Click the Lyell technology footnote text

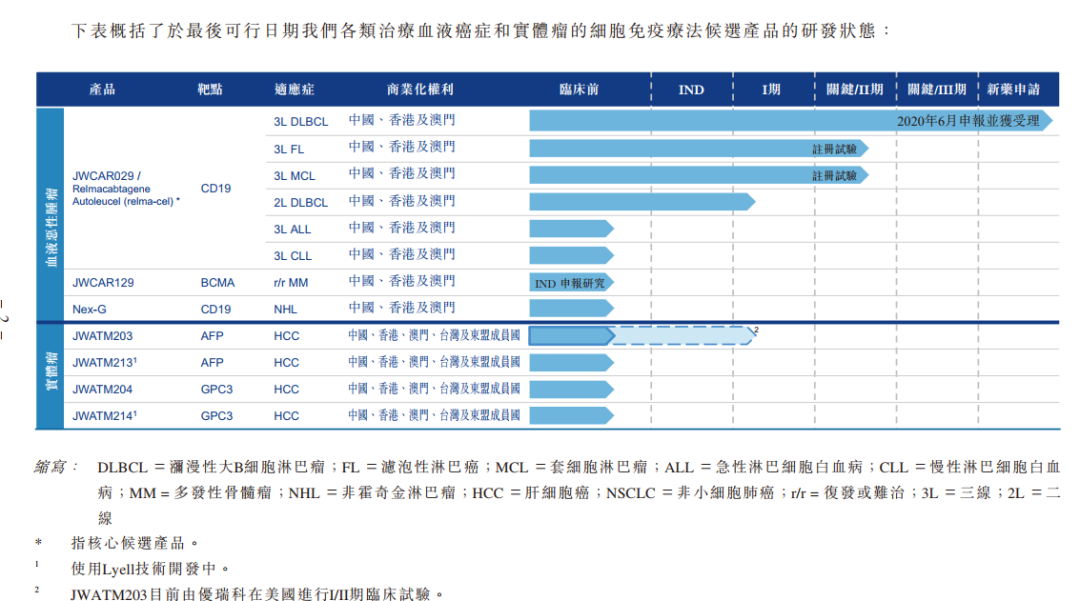pos(149,569)
